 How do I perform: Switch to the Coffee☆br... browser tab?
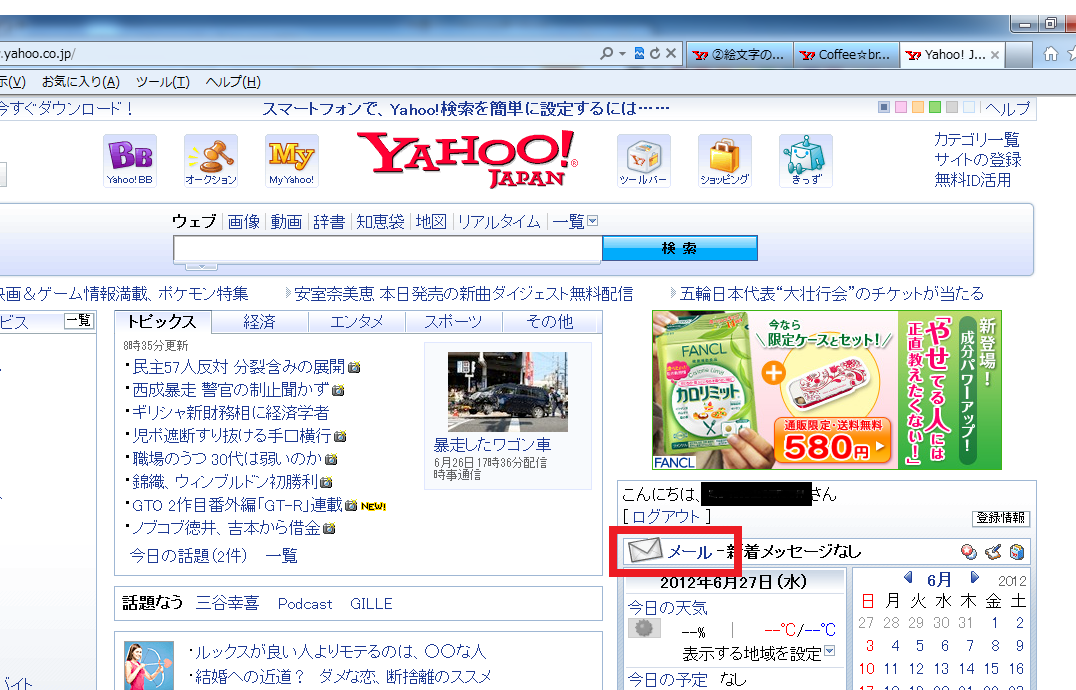point(846,55)
